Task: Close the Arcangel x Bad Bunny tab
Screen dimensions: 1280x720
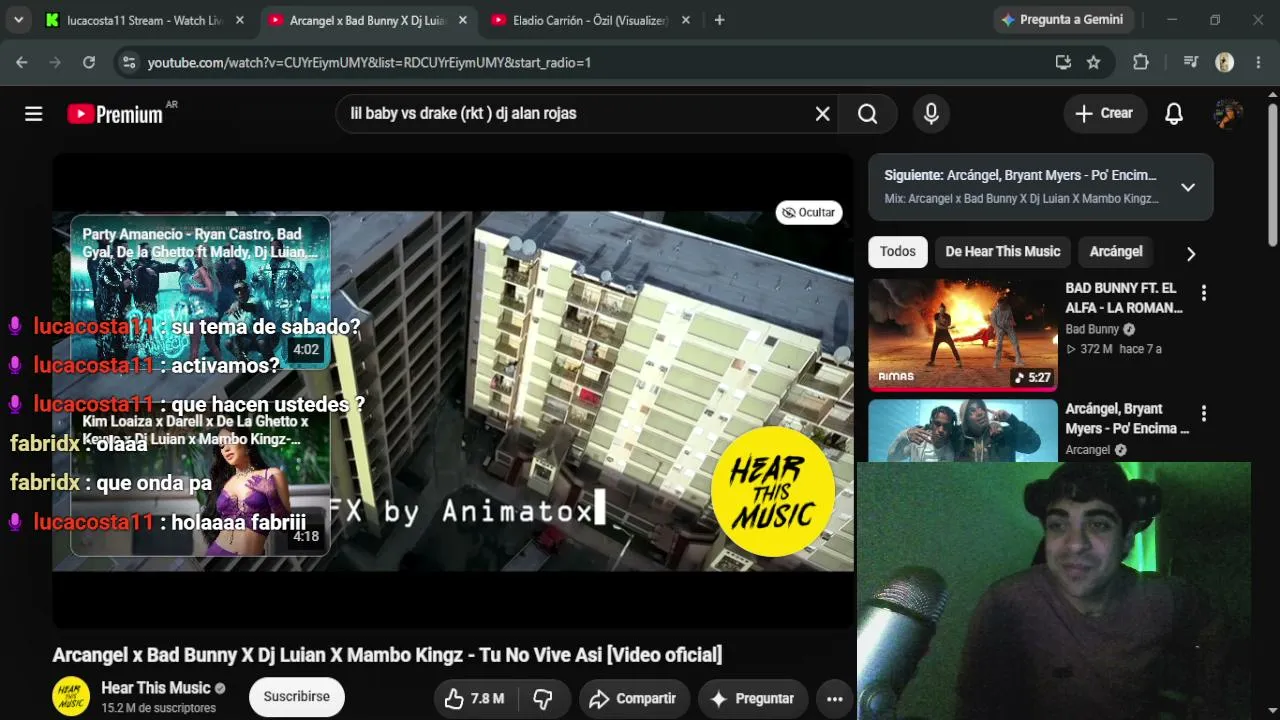Action: click(462, 20)
